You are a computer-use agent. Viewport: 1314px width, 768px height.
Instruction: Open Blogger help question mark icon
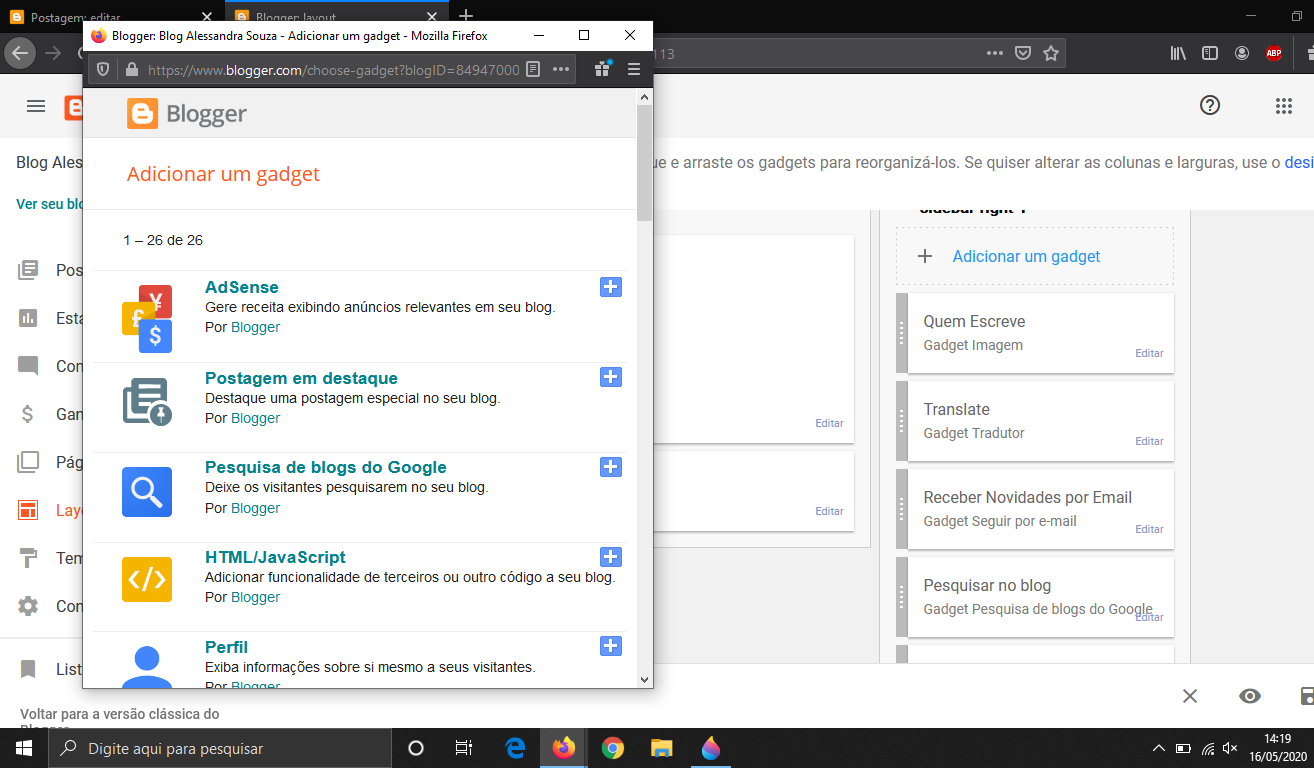(x=1210, y=105)
